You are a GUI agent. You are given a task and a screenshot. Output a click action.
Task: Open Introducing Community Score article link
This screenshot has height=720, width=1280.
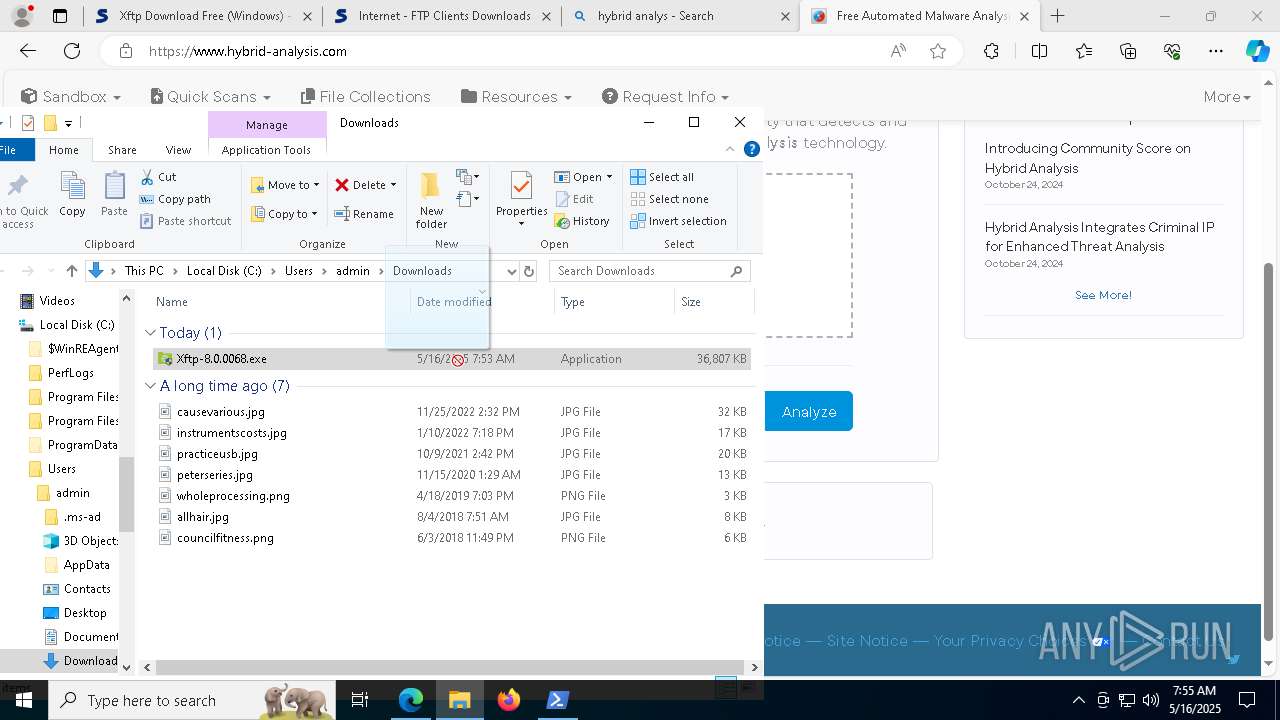point(1087,158)
